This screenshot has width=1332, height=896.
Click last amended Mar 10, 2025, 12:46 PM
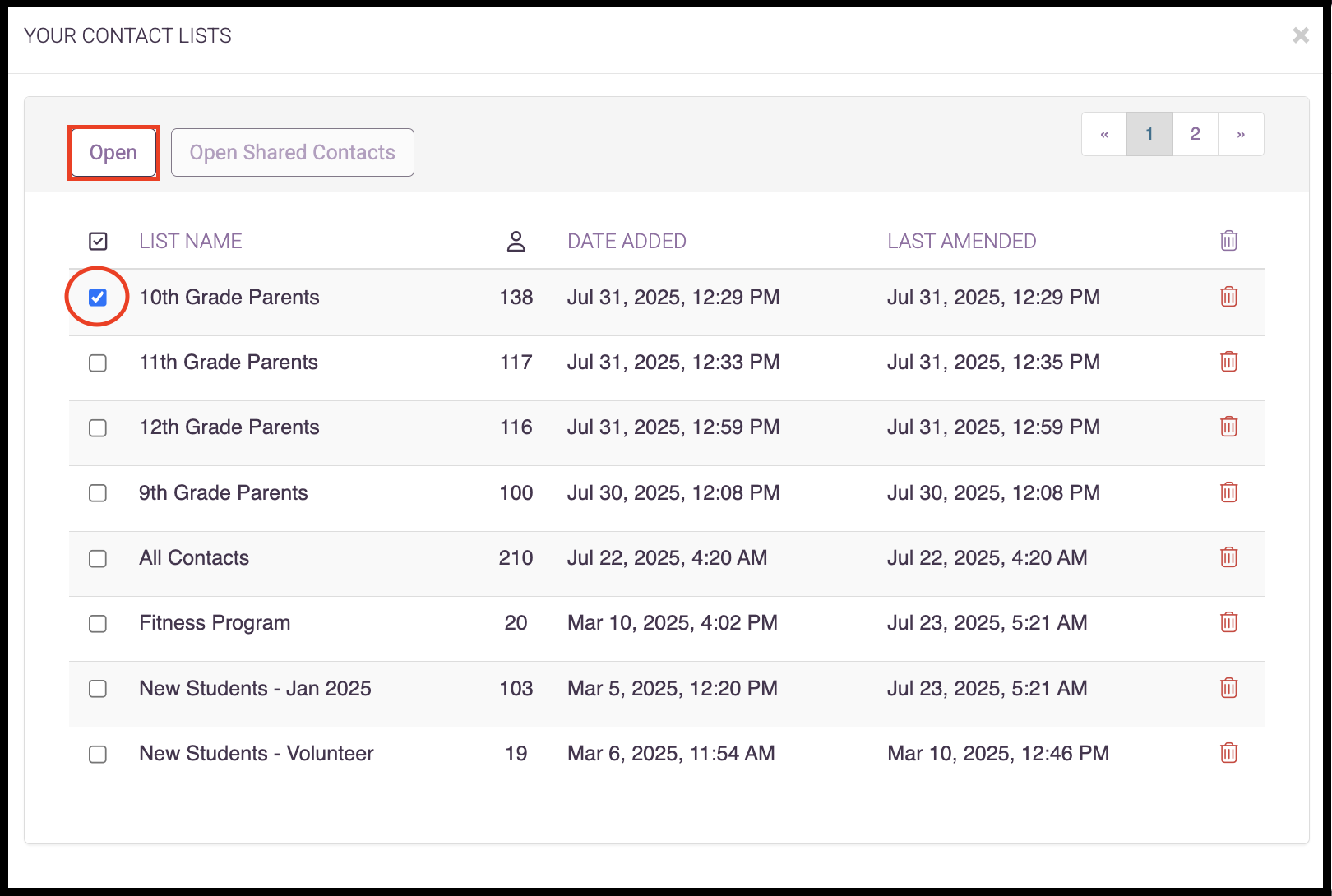[998, 754]
